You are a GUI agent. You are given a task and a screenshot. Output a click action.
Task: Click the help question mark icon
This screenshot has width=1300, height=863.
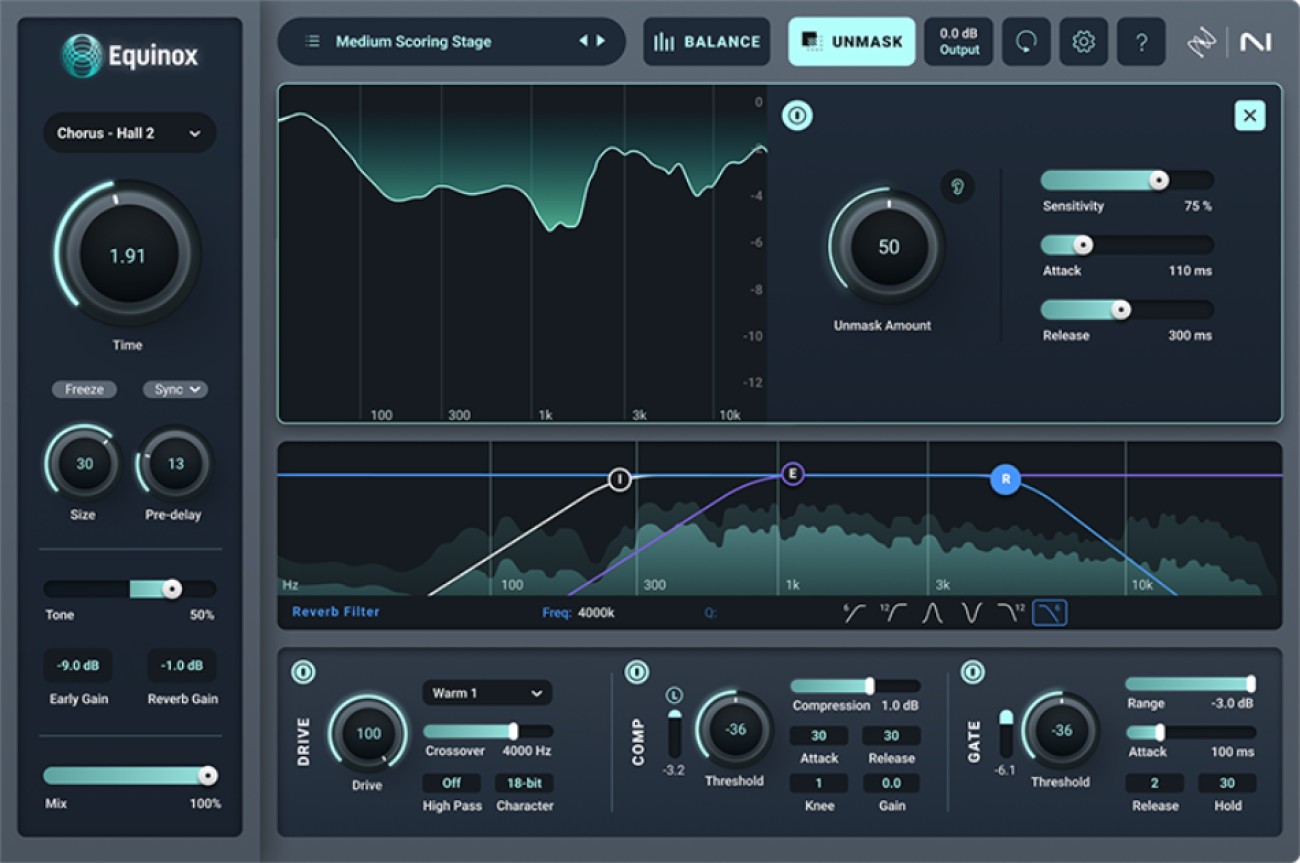[1142, 42]
